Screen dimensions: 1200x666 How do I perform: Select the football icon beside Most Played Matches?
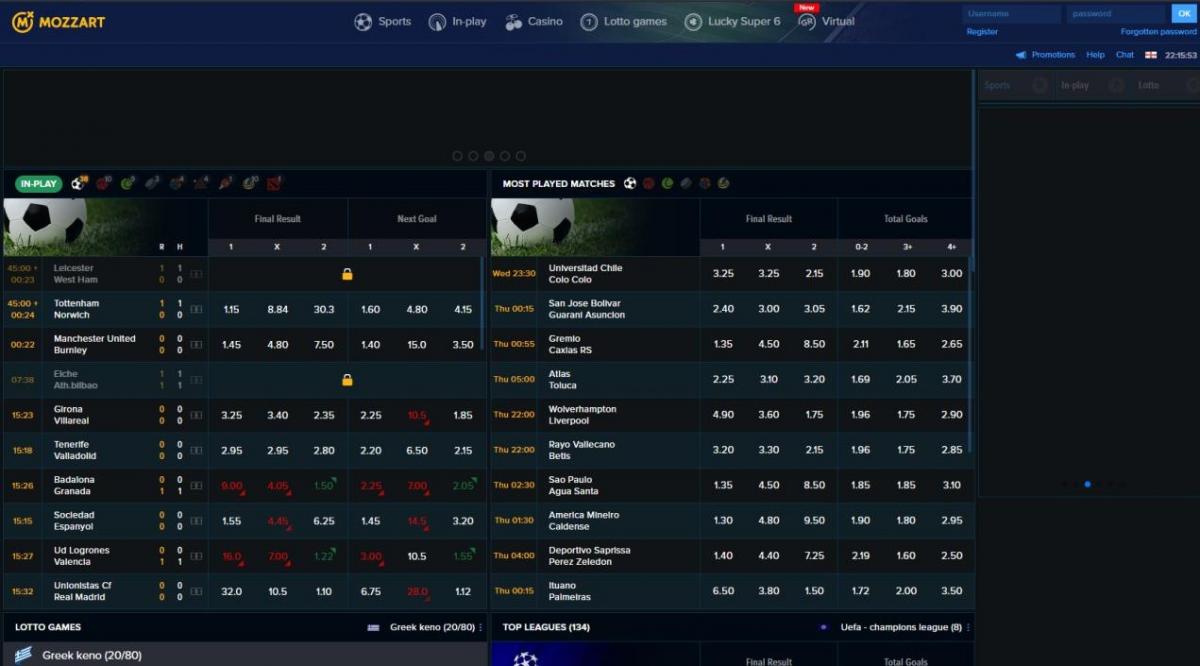click(x=630, y=184)
